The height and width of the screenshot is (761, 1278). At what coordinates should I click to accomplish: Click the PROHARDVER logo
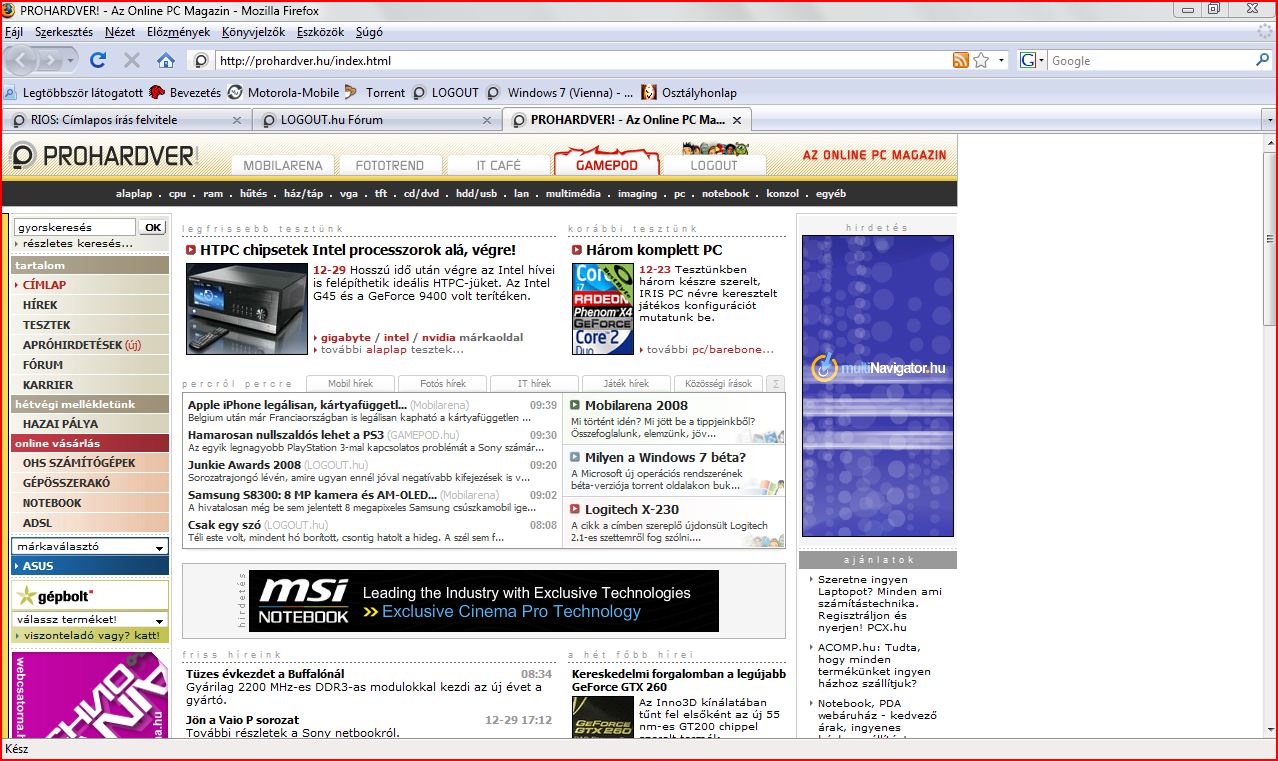point(104,156)
